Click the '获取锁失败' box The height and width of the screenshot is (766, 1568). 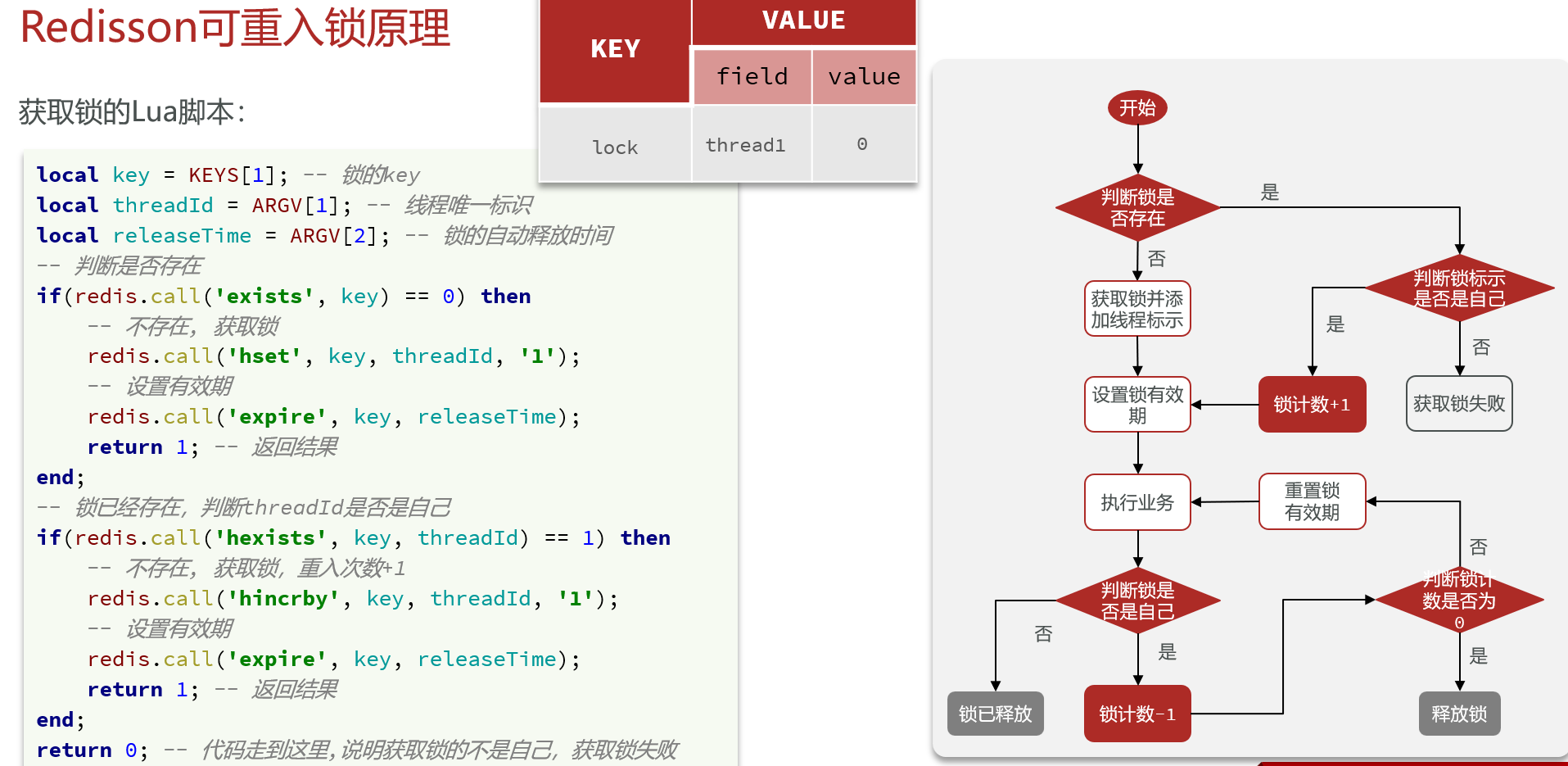[x=1459, y=404]
